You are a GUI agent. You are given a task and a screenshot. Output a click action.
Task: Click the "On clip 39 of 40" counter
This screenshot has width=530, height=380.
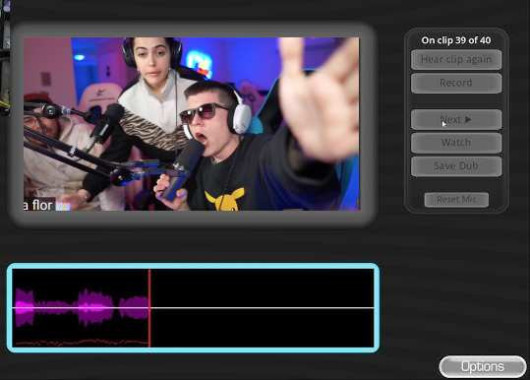click(456, 40)
